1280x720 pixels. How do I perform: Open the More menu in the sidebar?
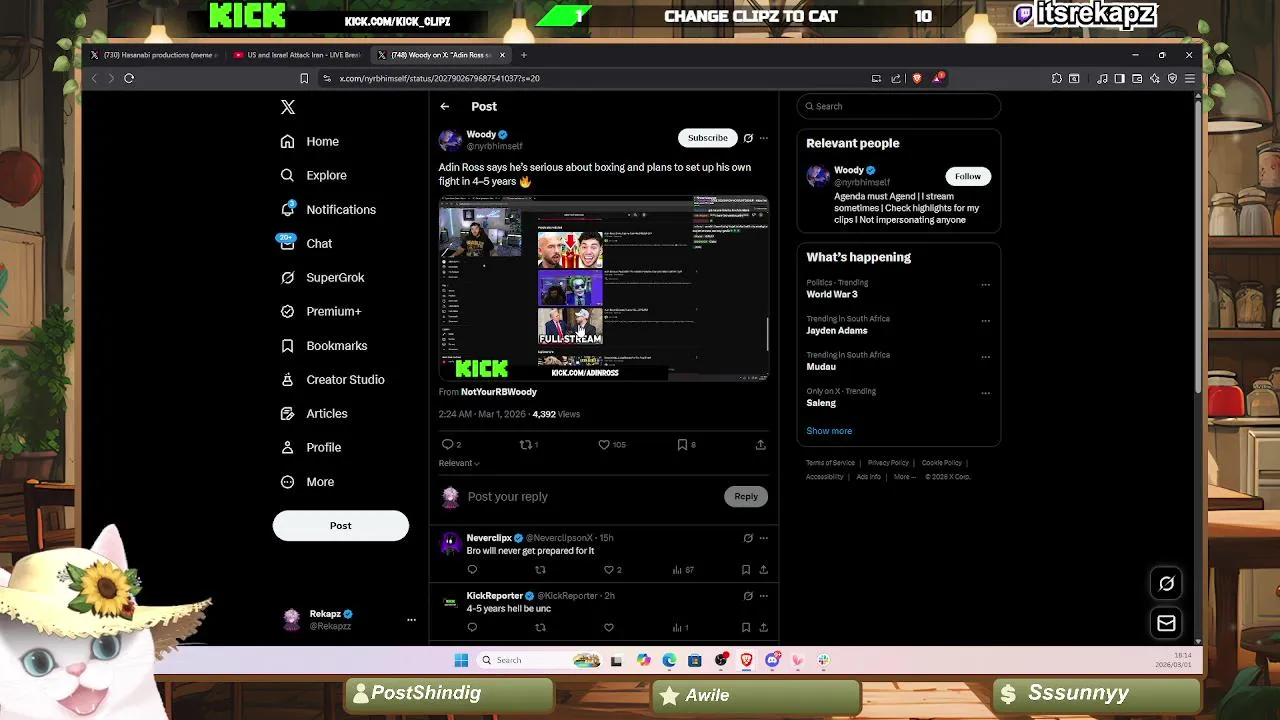tap(307, 481)
